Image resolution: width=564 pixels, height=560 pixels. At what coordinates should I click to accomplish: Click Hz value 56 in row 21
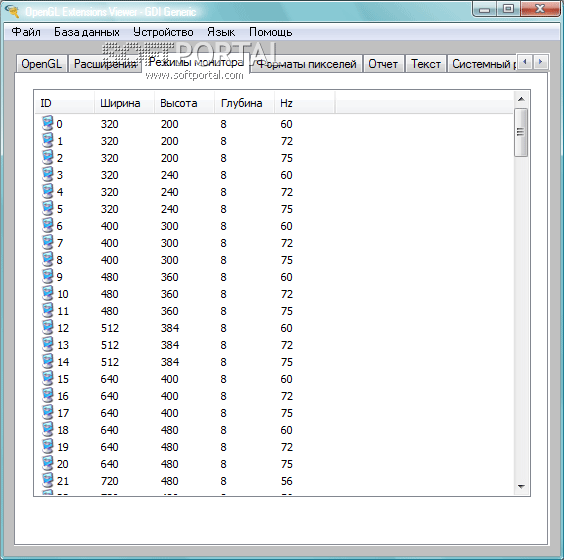(287, 481)
